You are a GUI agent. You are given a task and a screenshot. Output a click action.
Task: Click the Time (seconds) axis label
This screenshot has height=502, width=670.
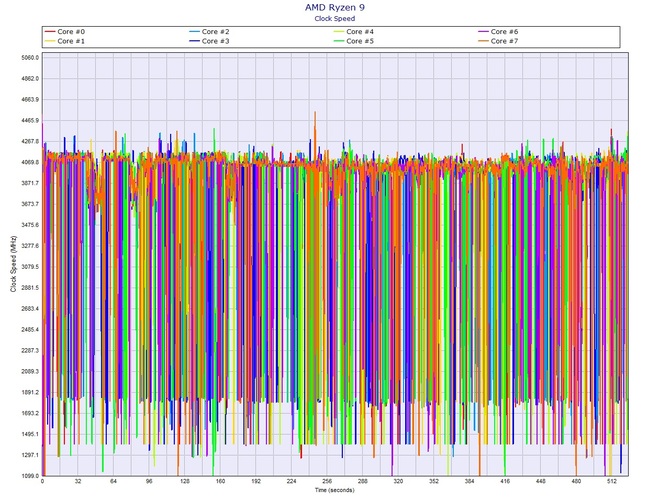click(x=335, y=490)
